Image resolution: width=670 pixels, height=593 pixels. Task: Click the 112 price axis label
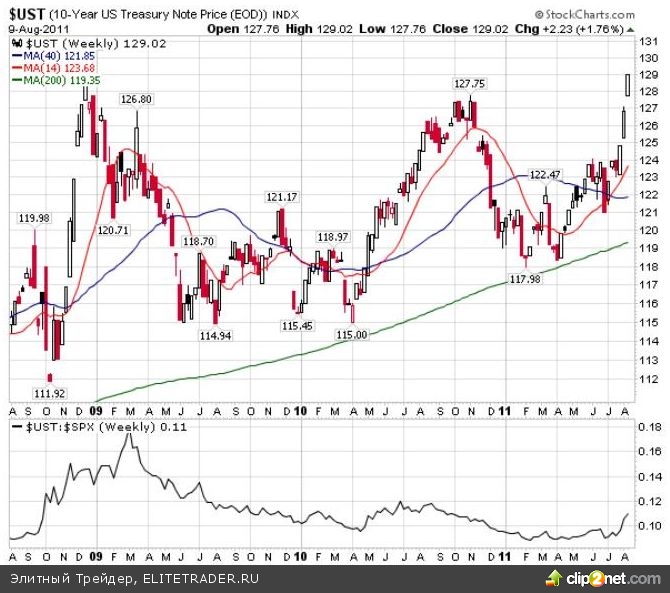pyautogui.click(x=648, y=379)
